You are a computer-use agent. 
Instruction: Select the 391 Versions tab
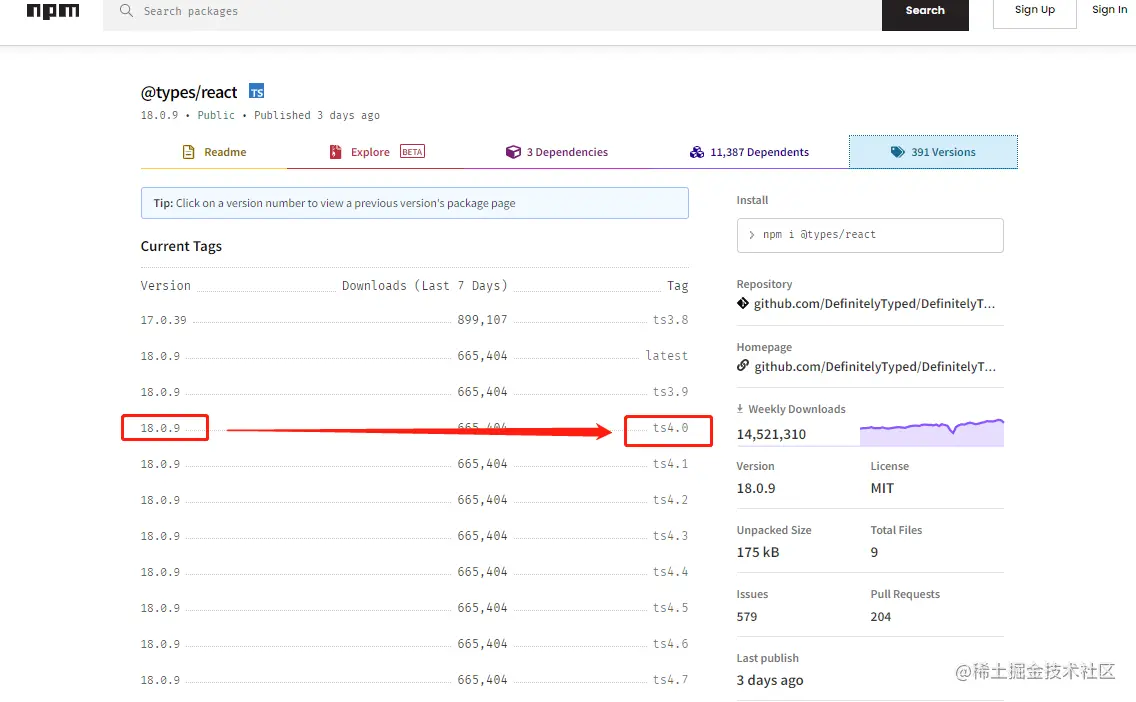933,152
